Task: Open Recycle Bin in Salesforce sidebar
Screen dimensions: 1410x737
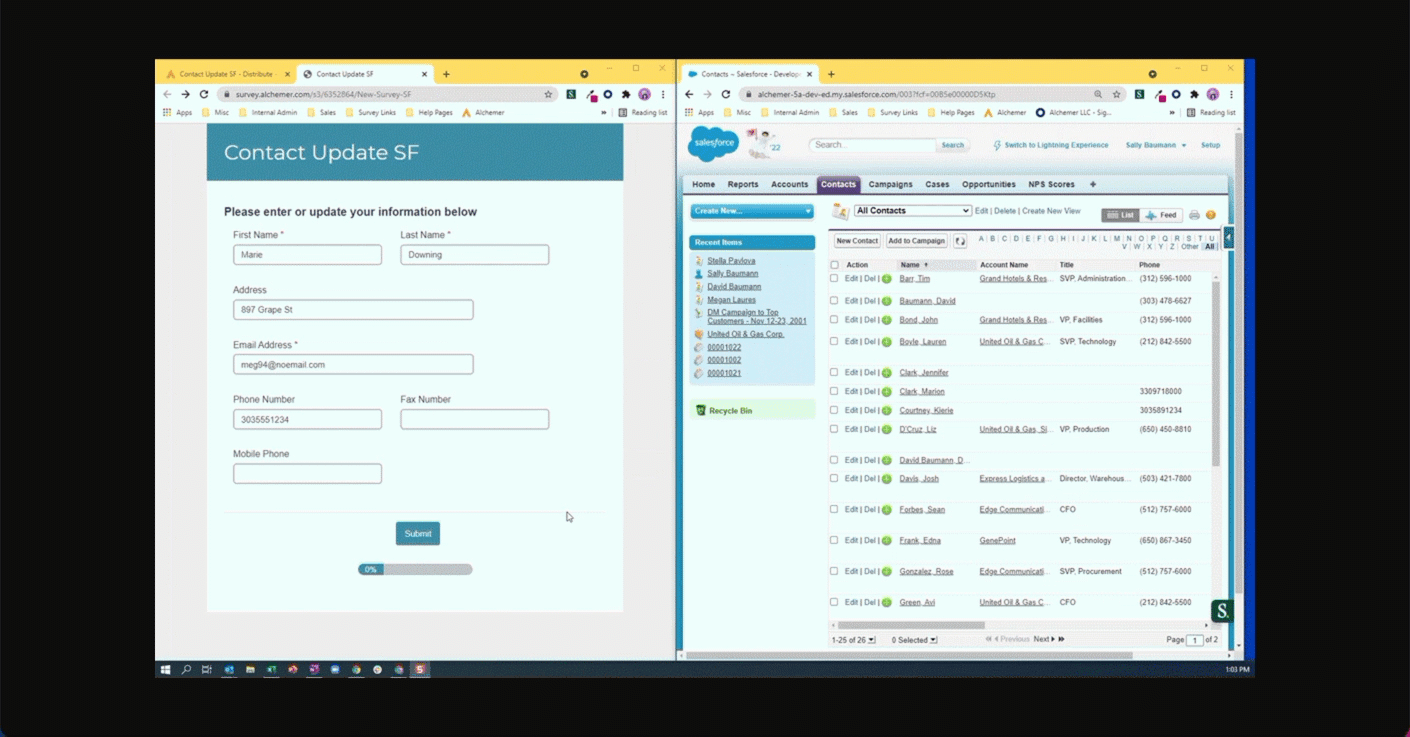Action: click(x=730, y=411)
